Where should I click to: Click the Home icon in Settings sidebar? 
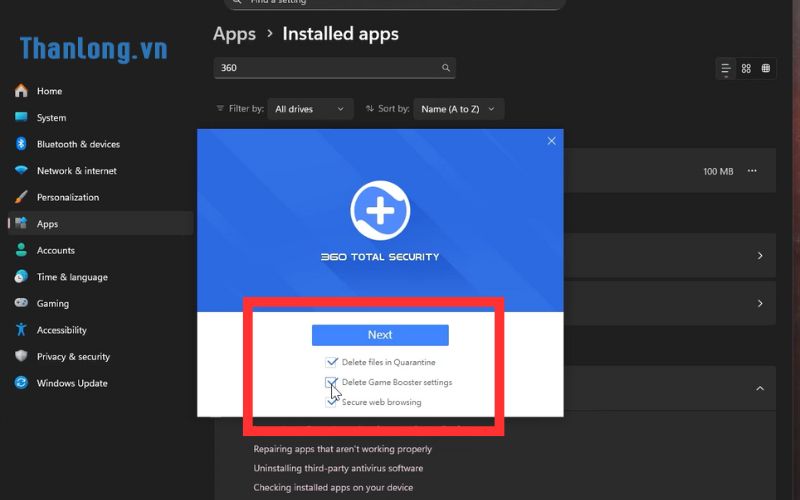(21, 91)
